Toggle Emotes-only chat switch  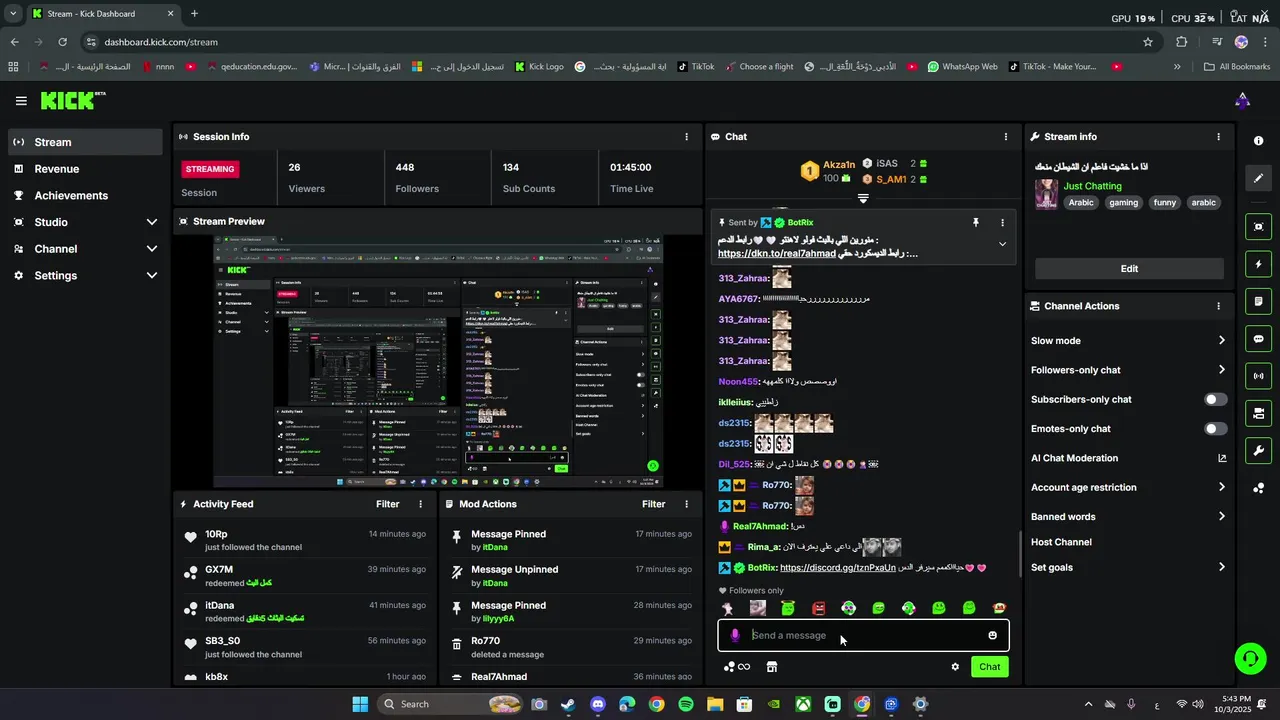pos(1215,429)
